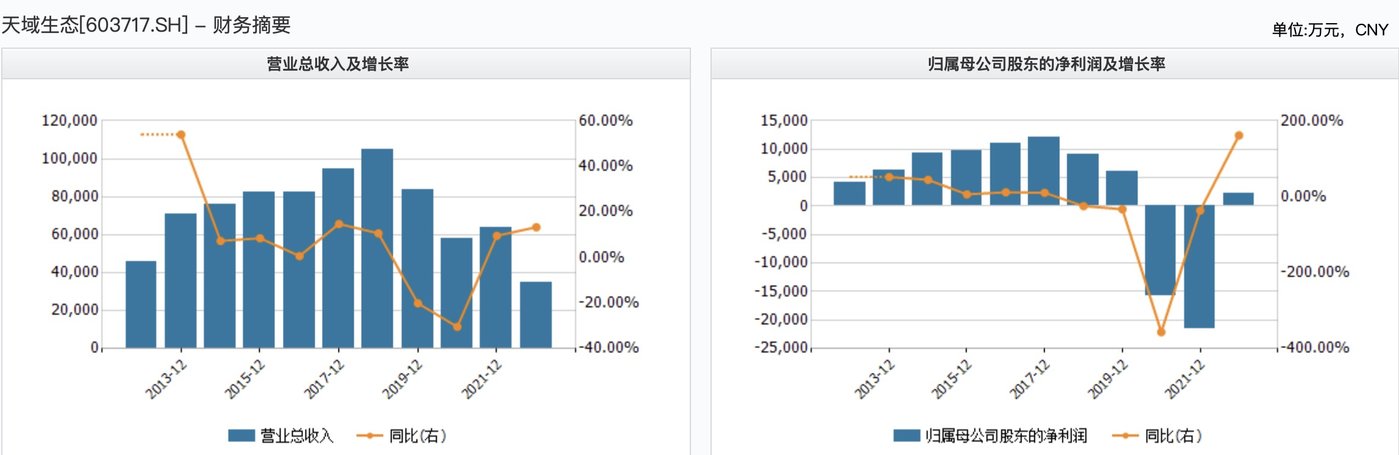Toggle the 归属母公司股东的净利润 legend label
Viewport: 1399px width, 455px height.
click(x=1006, y=436)
